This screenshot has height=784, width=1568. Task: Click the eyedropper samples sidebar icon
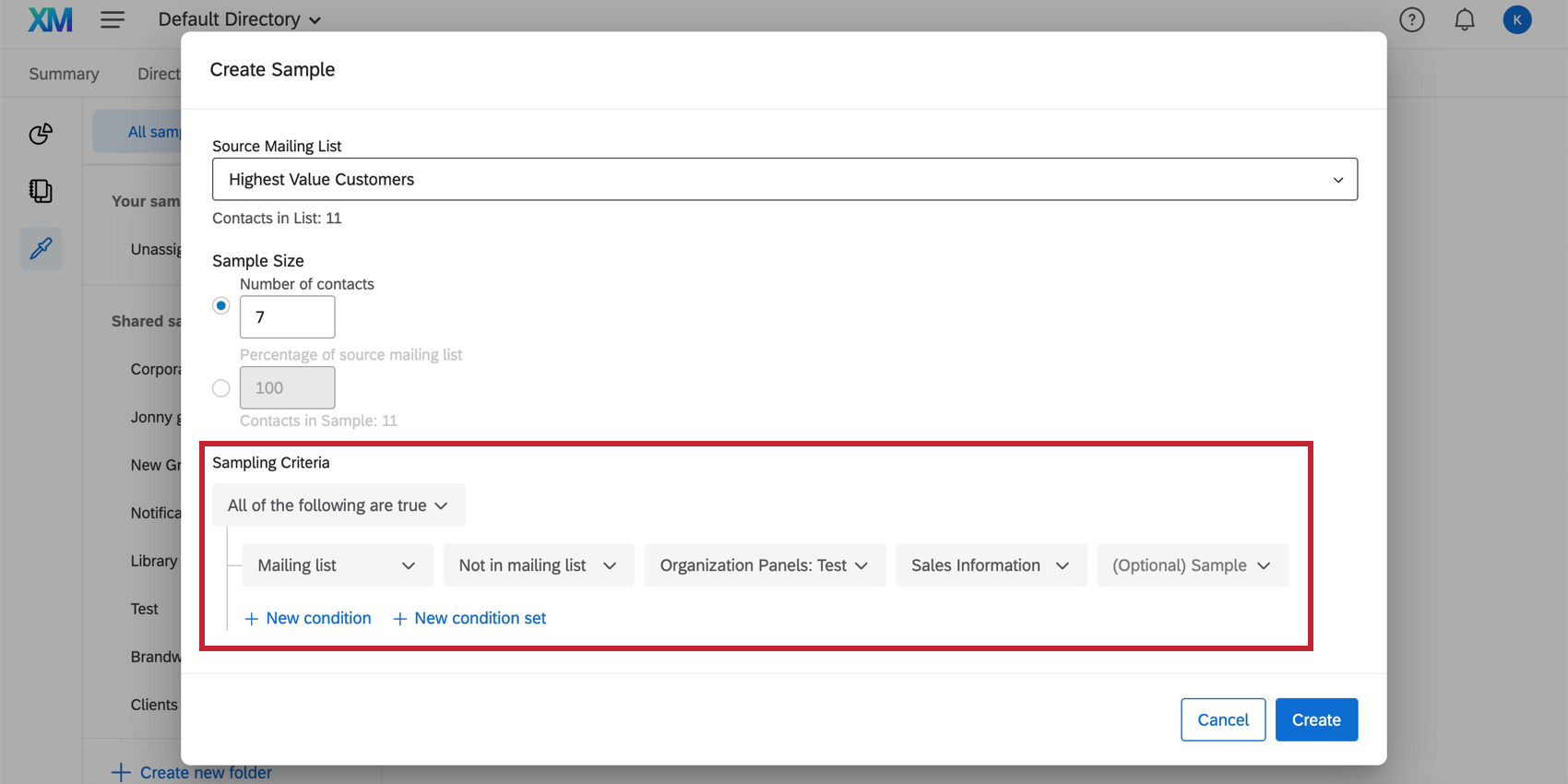(41, 248)
